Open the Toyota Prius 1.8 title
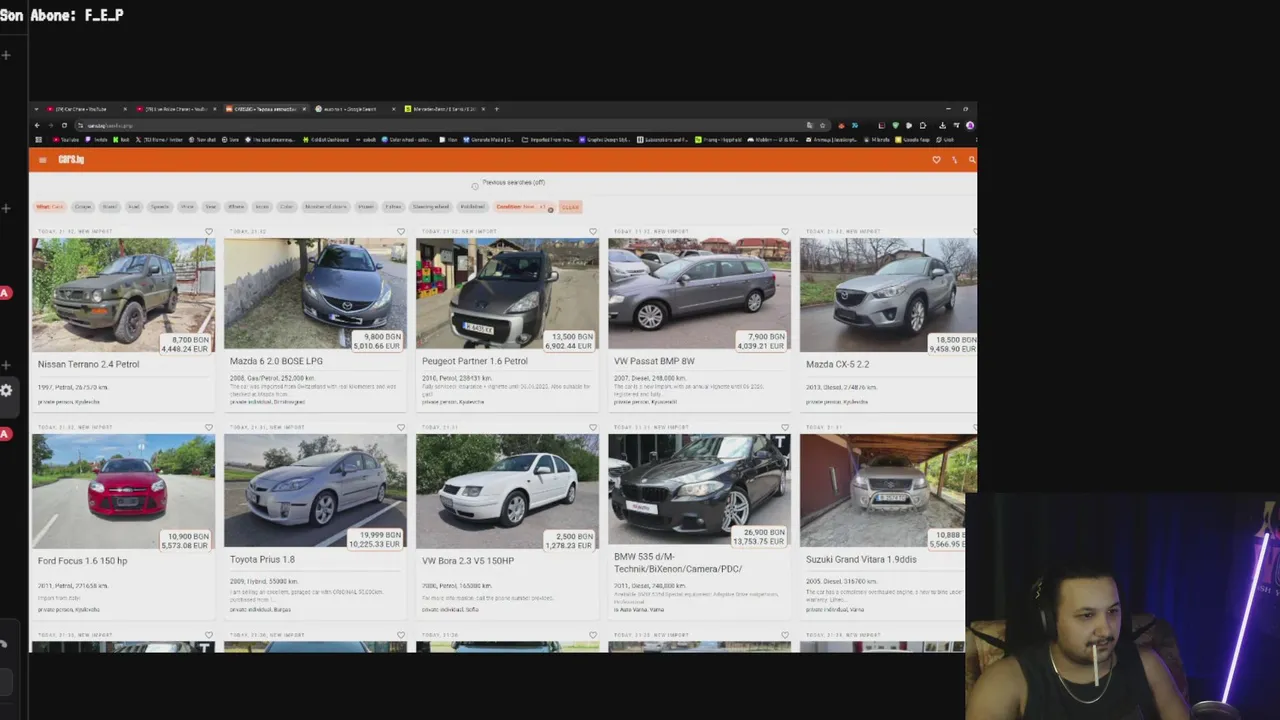Image resolution: width=1280 pixels, height=720 pixels. tap(262, 560)
